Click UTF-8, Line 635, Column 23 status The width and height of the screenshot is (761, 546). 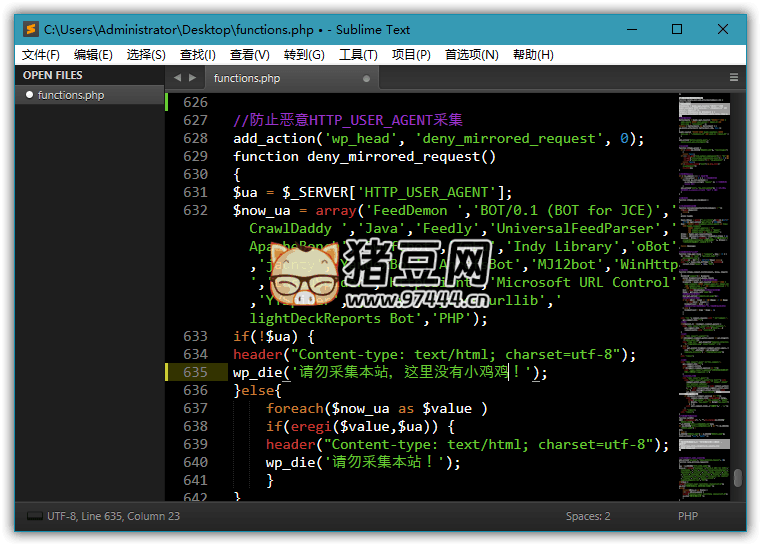[x=114, y=516]
